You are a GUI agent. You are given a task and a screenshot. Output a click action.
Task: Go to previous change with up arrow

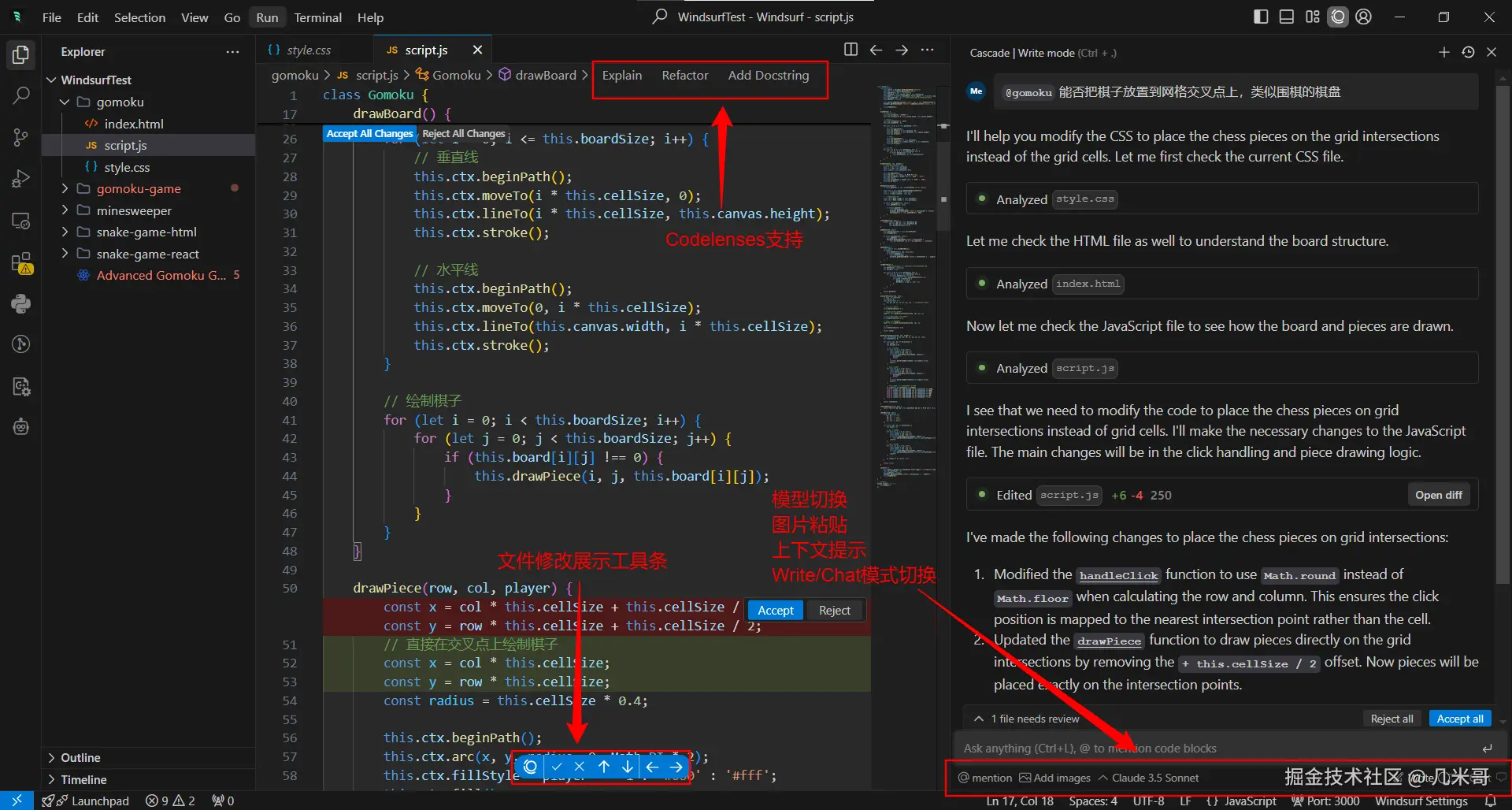[604, 766]
